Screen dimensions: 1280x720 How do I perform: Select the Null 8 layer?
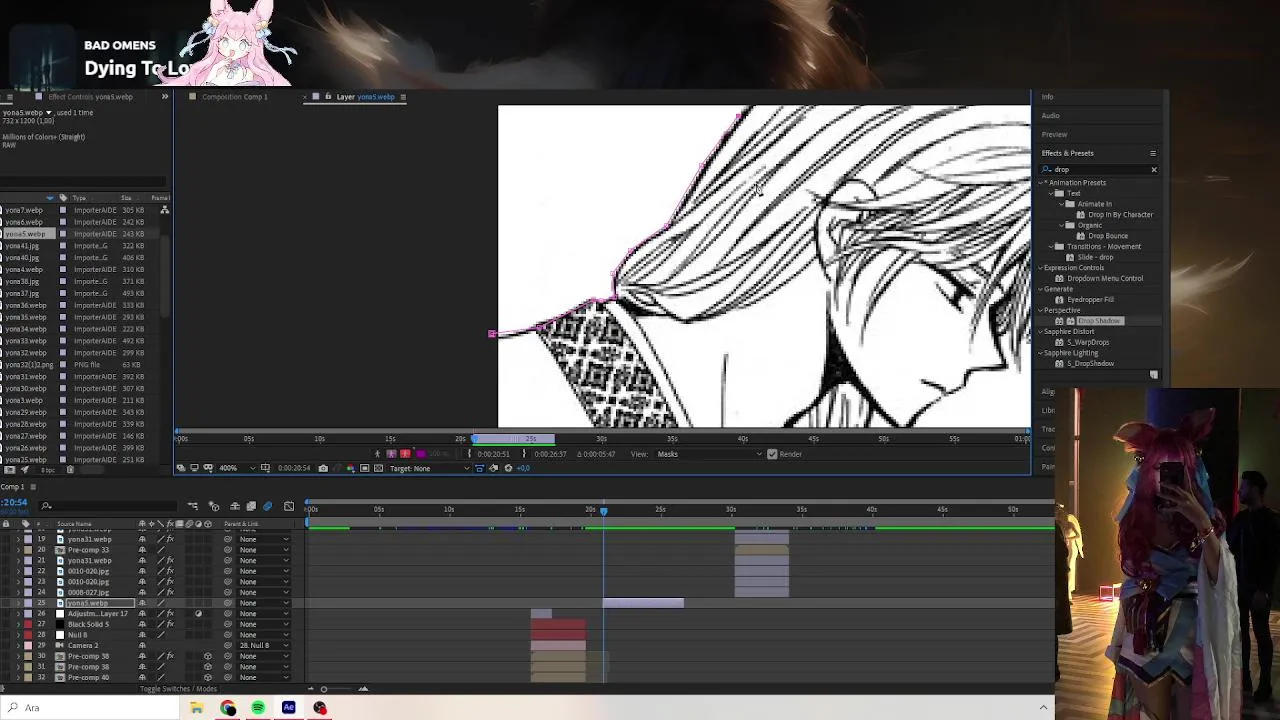tap(78, 635)
